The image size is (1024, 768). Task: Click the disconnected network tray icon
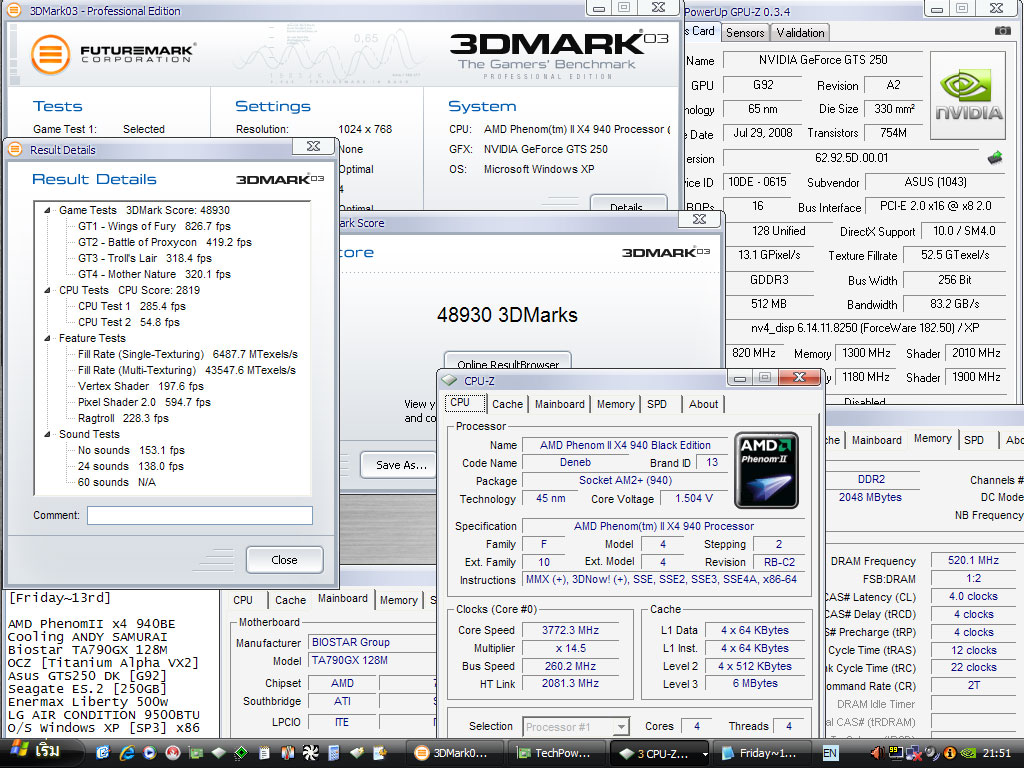[914, 753]
